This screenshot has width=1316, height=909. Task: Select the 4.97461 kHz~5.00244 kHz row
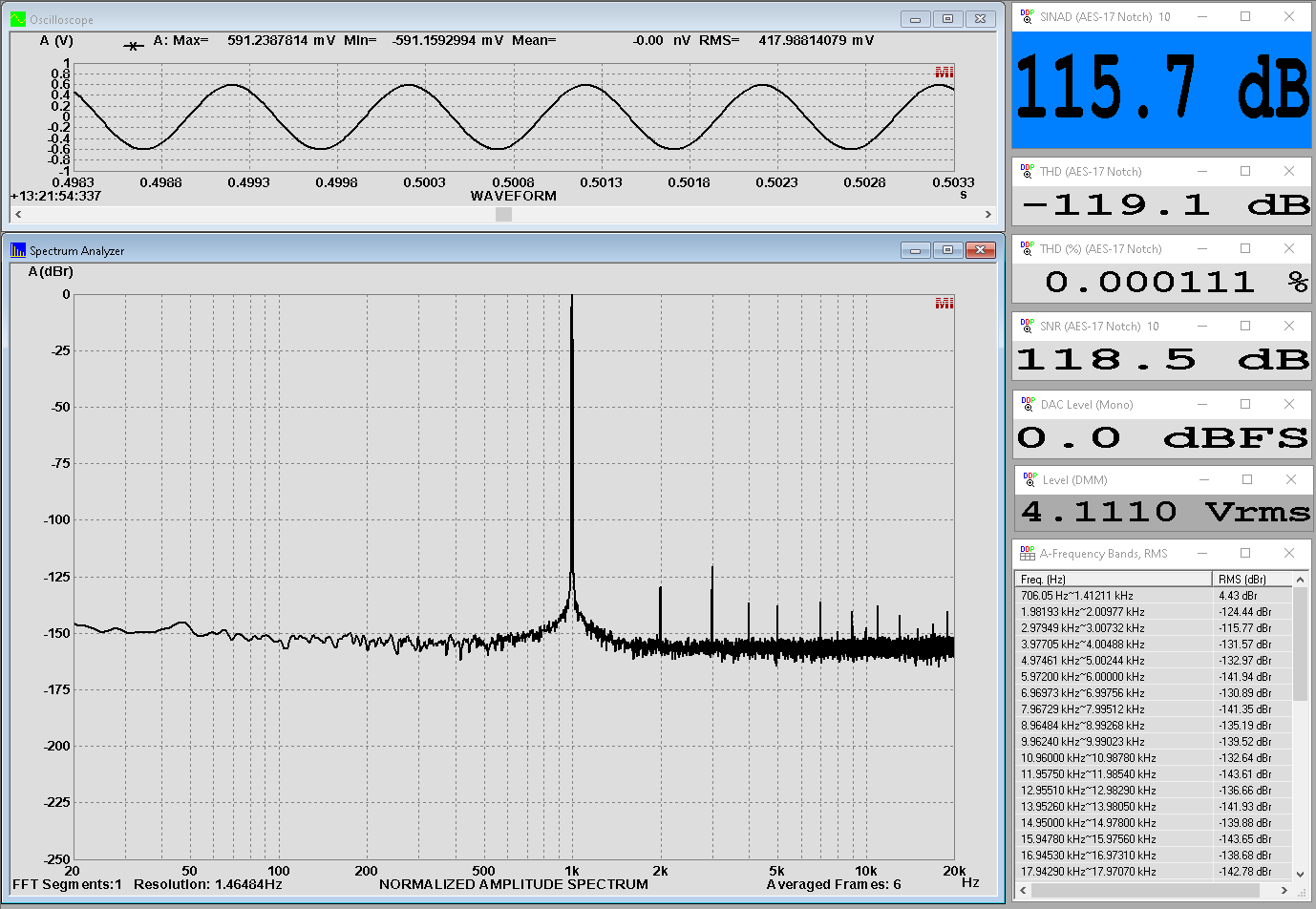[1154, 661]
